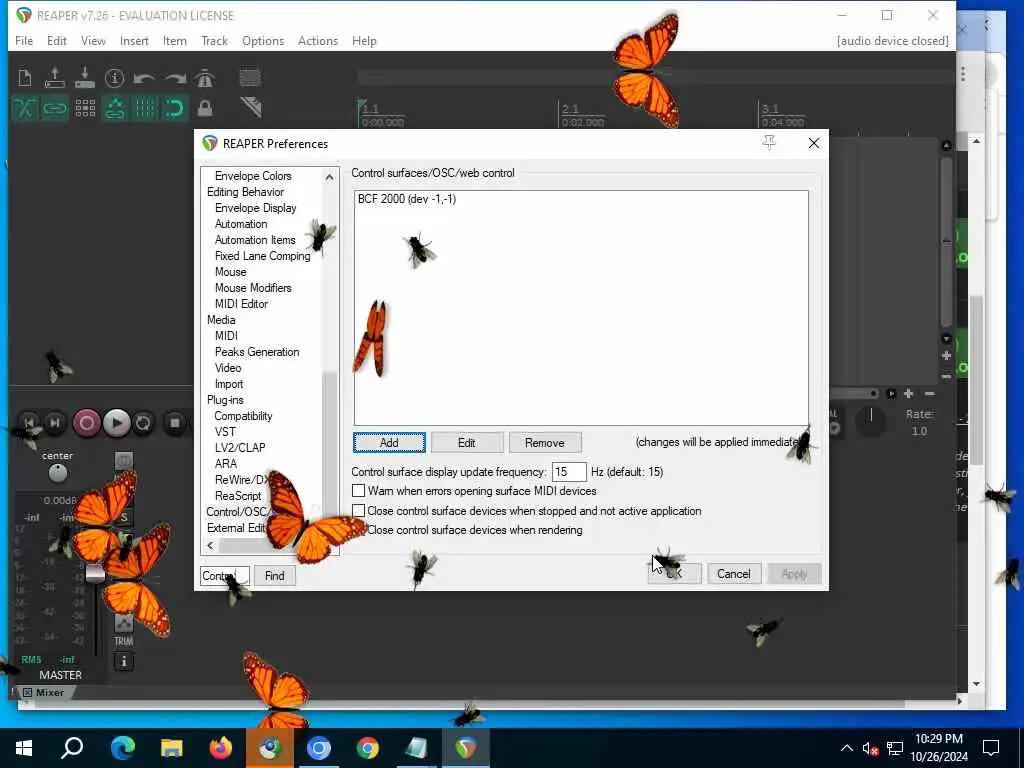Select MIDI Editor in preferences tree

pos(241,304)
